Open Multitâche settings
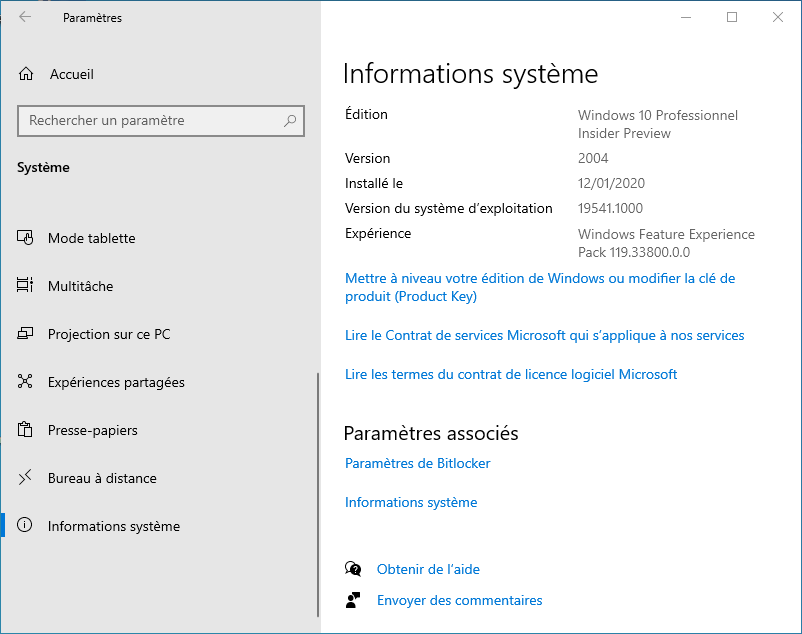This screenshot has height=634, width=802. coord(80,286)
